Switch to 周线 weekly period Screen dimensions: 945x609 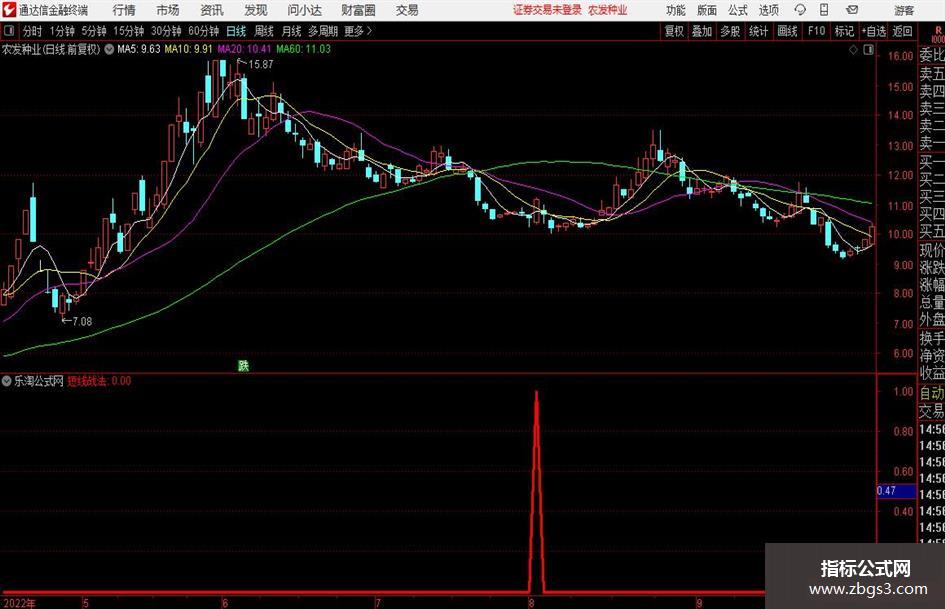coord(264,31)
